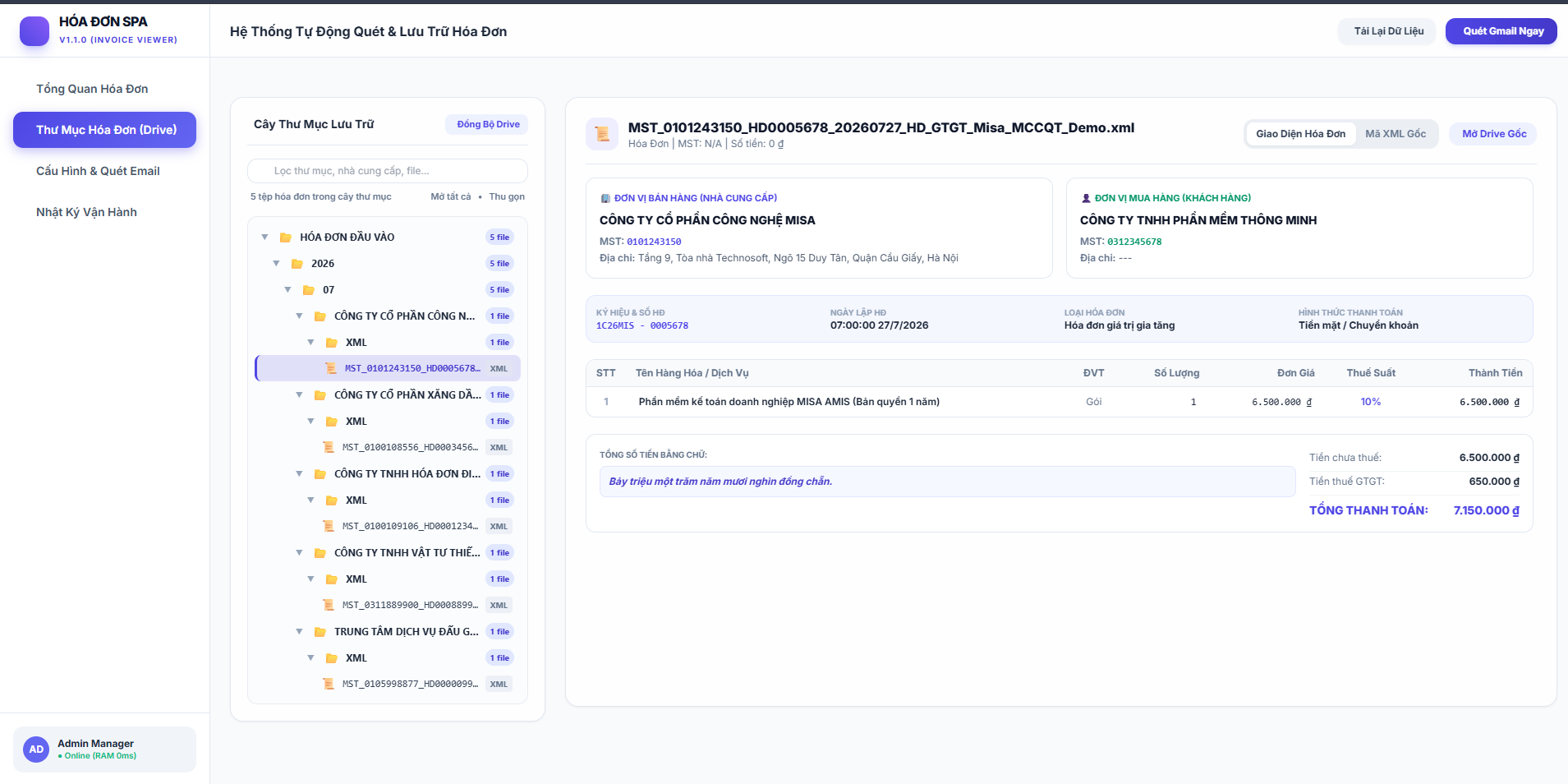Click the invoice document icon beside the file title
The width and height of the screenshot is (1568, 784).
point(602,134)
